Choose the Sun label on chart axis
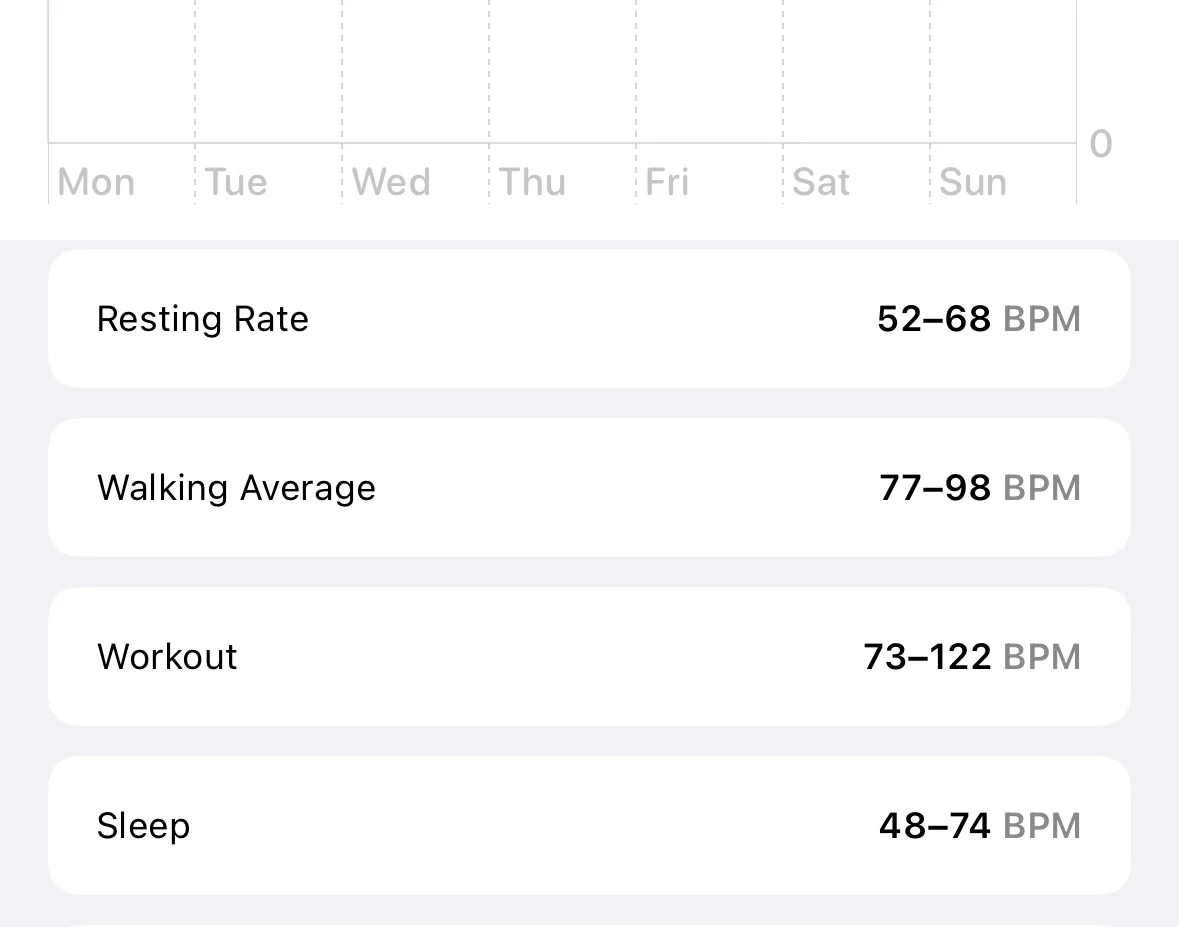Image resolution: width=1179 pixels, height=927 pixels. point(973,182)
